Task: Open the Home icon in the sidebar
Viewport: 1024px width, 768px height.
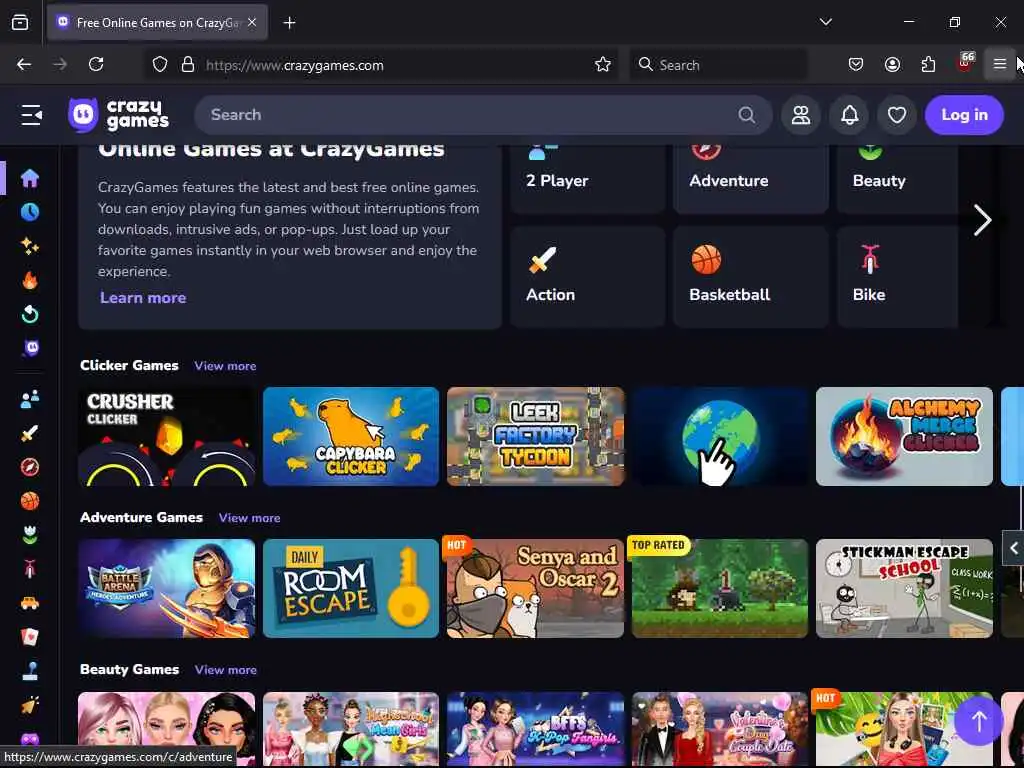Action: 30,178
